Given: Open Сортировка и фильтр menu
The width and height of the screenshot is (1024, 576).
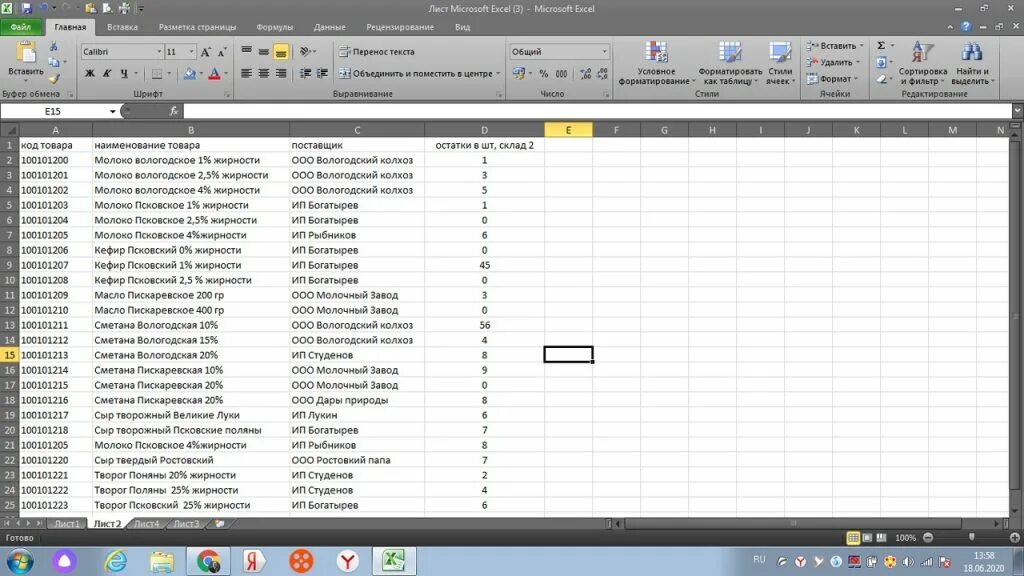Looking at the screenshot, I should pos(923,63).
